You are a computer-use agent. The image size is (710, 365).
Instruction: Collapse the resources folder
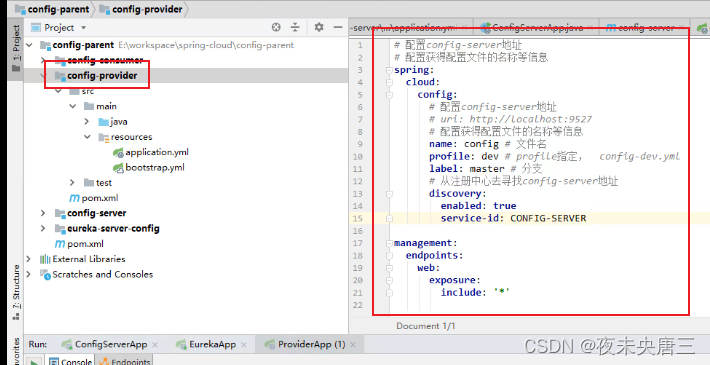87,137
